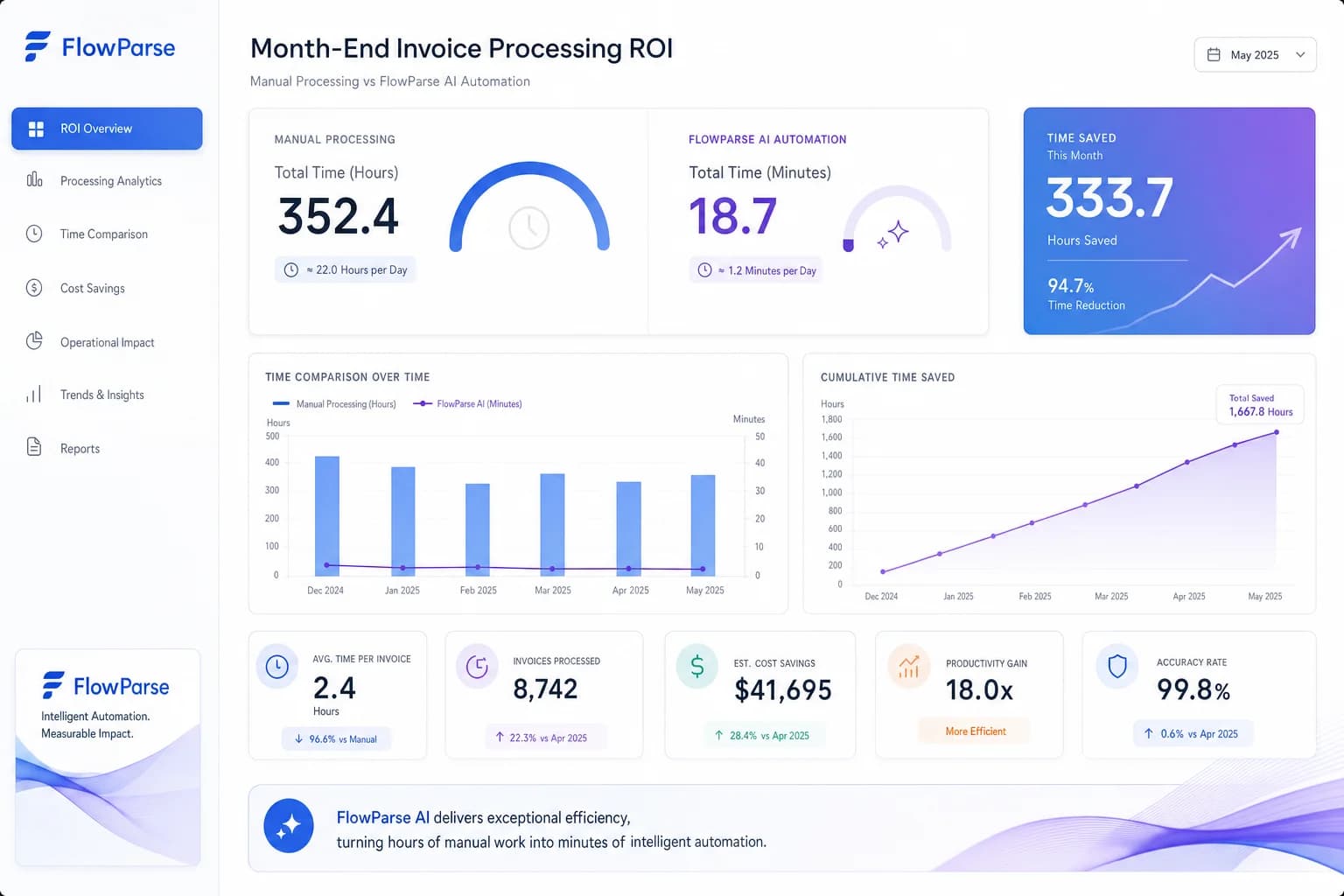Click the down arrow next to 96.6% vs Manual

(298, 738)
